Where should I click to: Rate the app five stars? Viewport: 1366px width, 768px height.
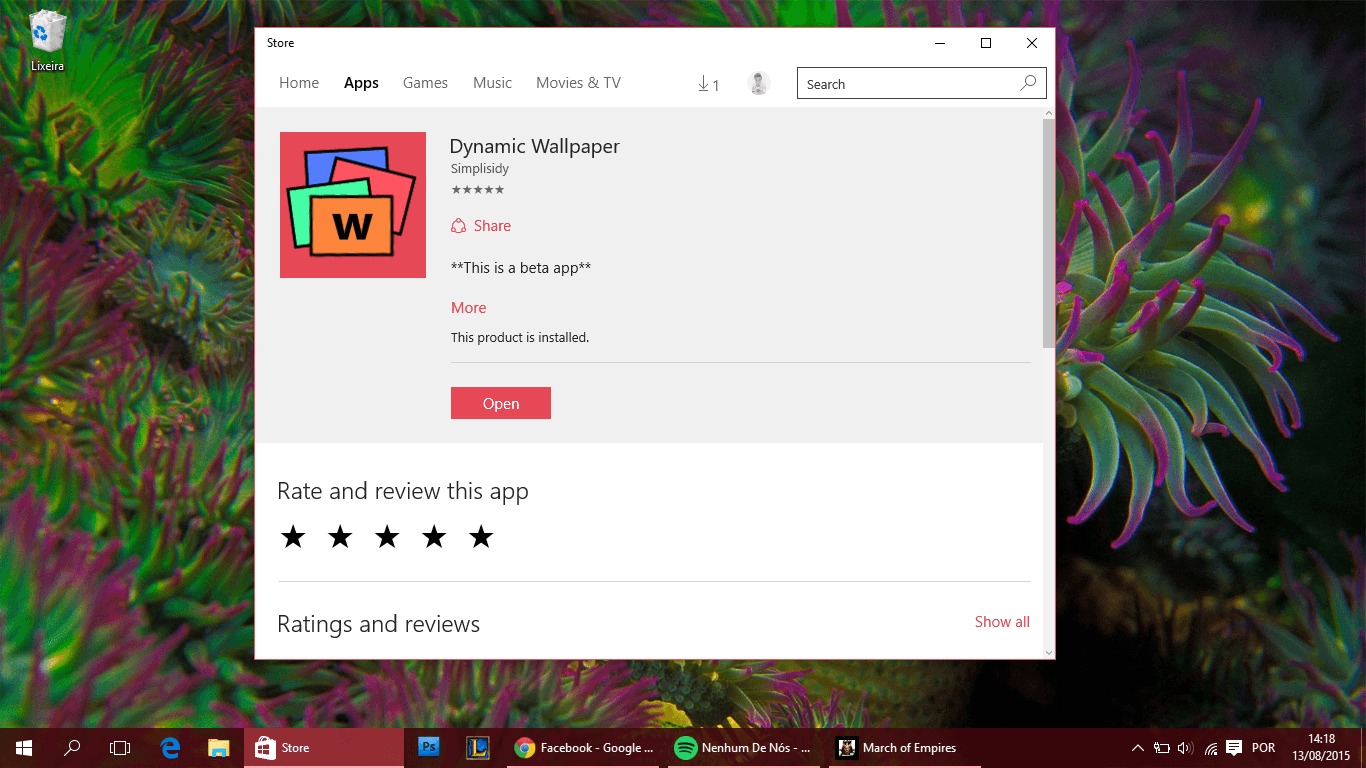481,537
